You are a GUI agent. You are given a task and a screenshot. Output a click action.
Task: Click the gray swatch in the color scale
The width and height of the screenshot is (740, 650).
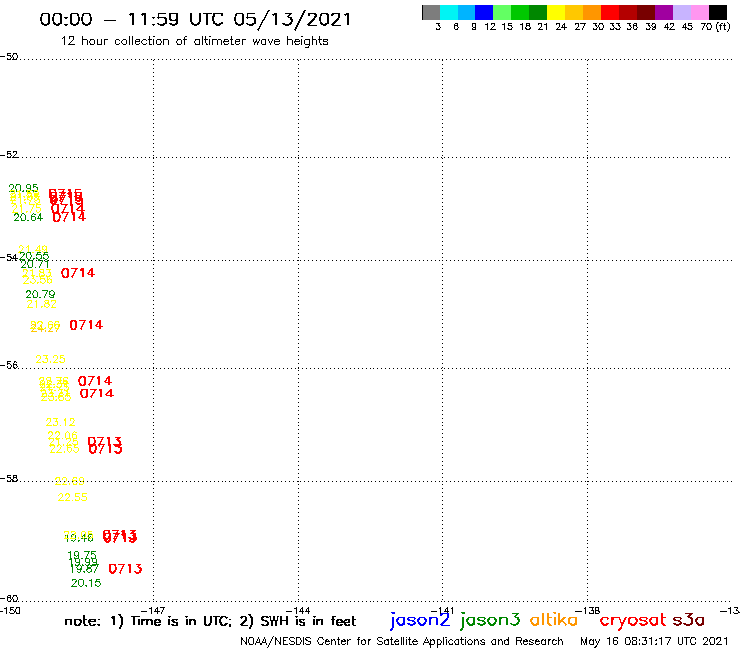click(x=431, y=12)
